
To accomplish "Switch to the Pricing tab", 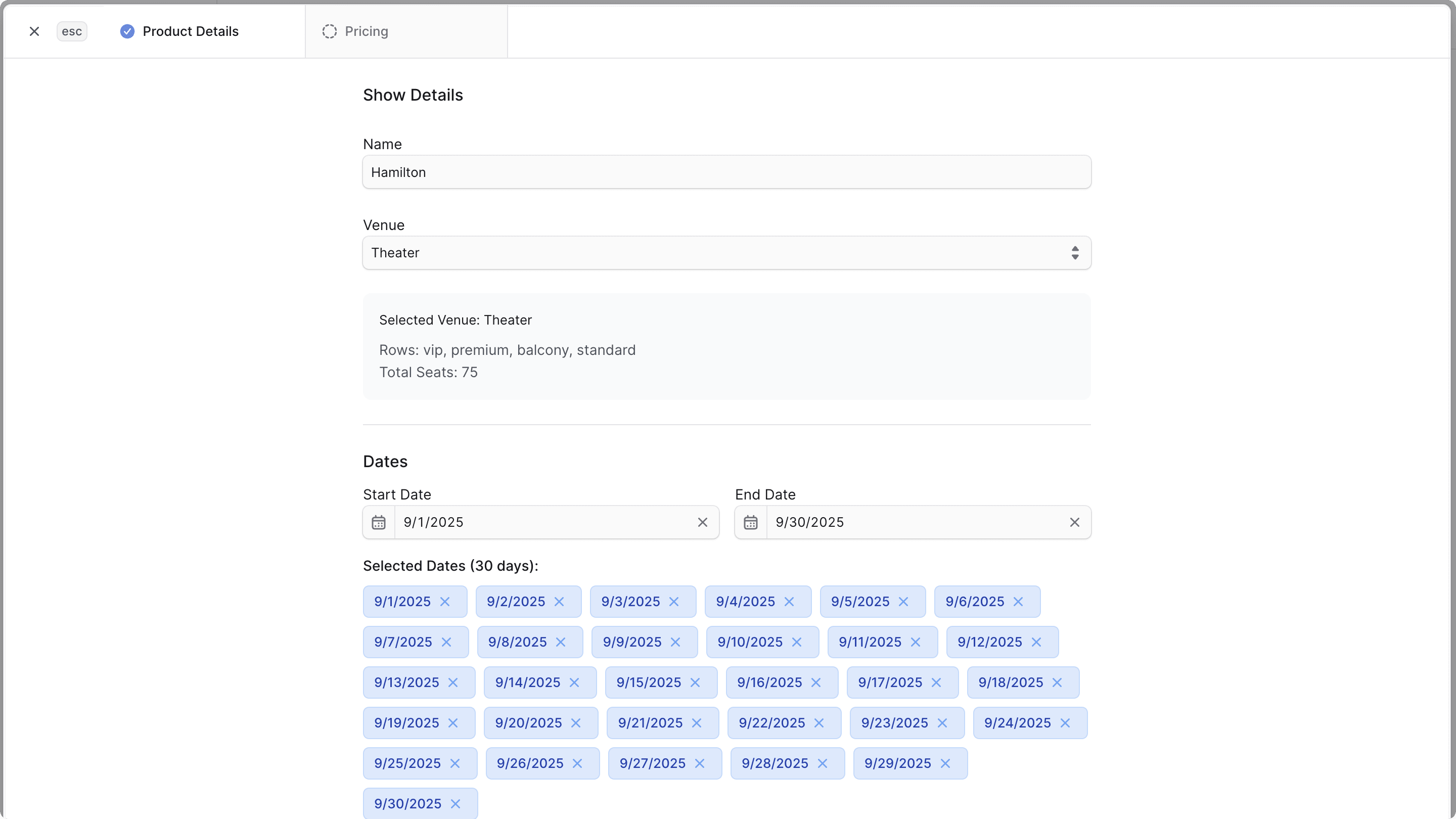I will pyautogui.click(x=366, y=31).
